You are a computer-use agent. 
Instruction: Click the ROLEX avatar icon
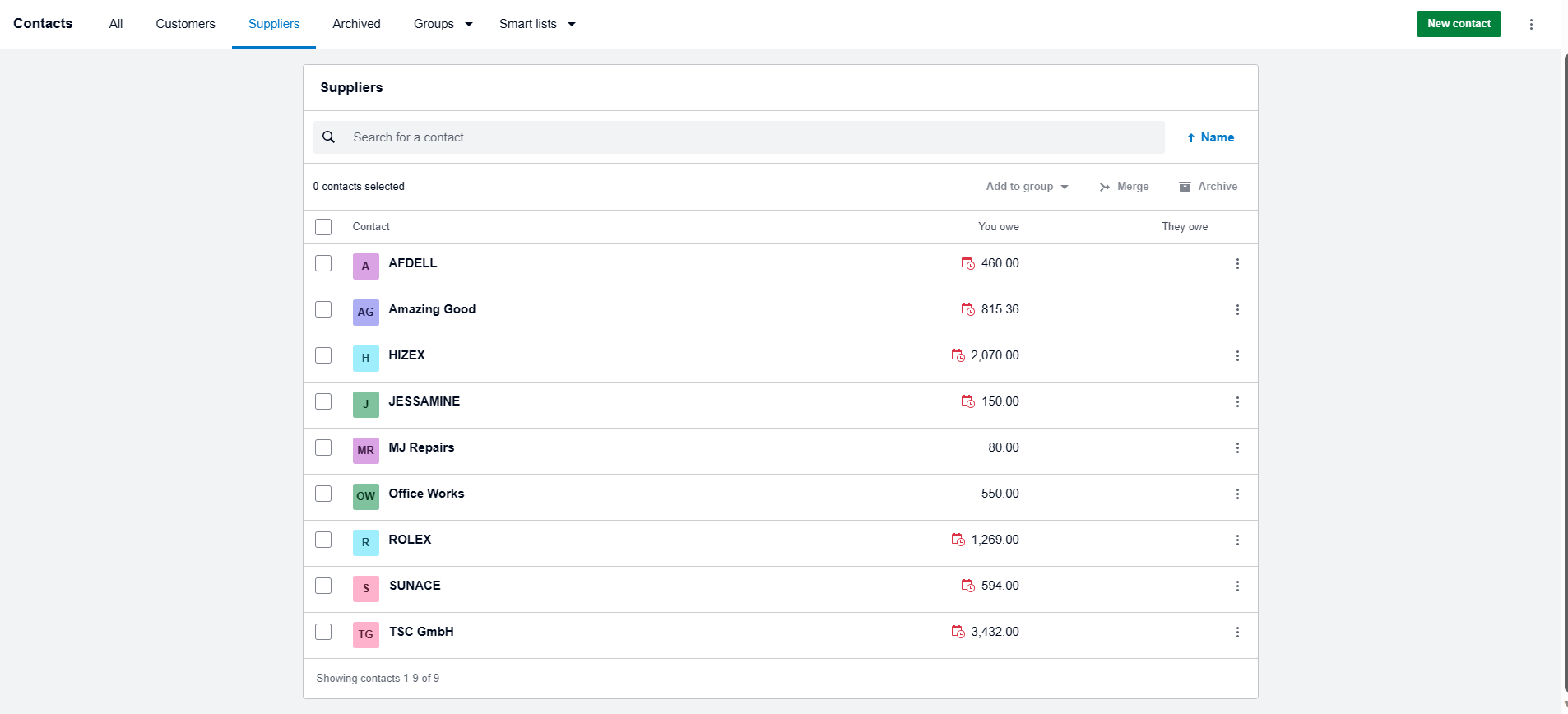pos(366,542)
